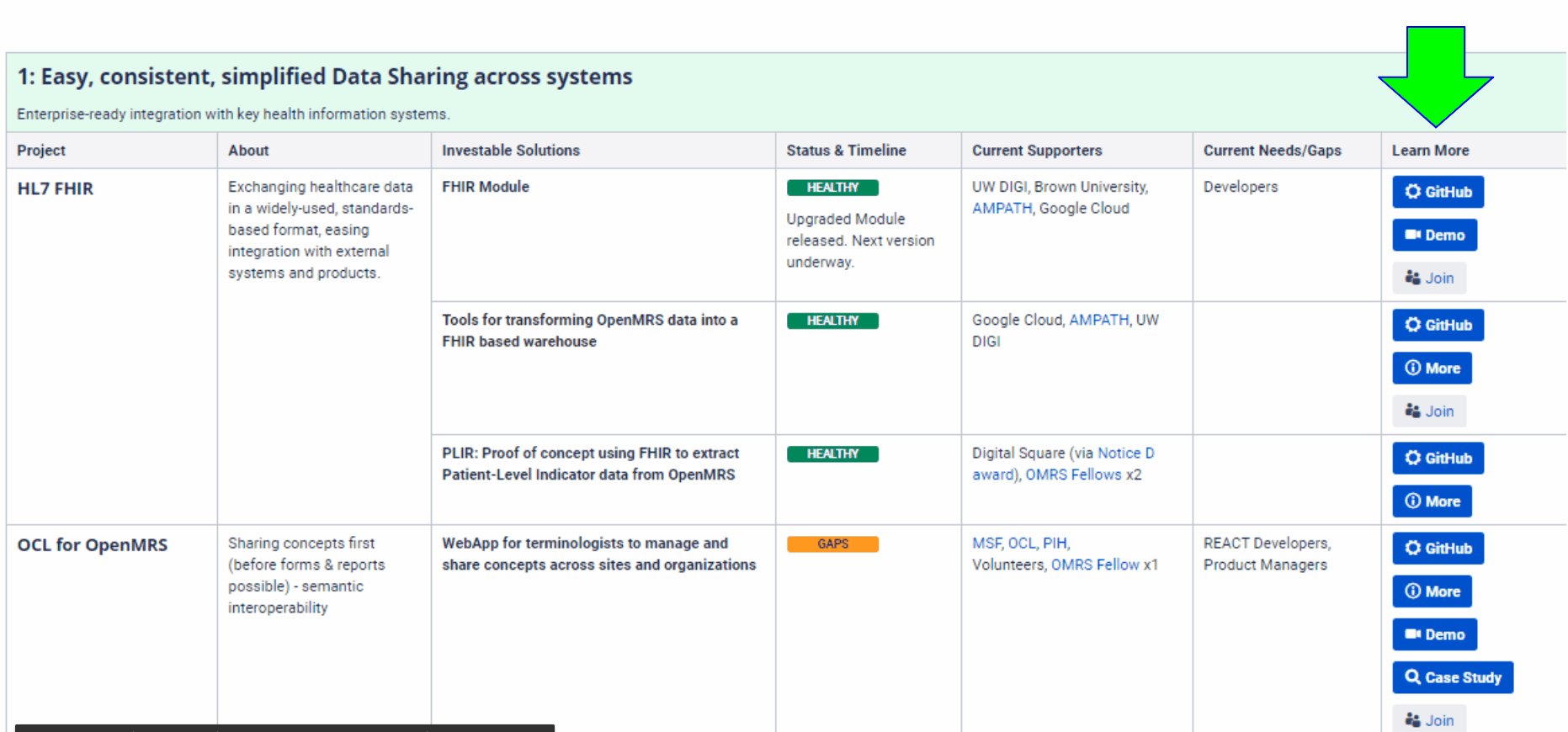Viewport: 1568px width, 732px height.
Task: Watch the Demo for OCL for OpenMRS
Action: [1434, 634]
